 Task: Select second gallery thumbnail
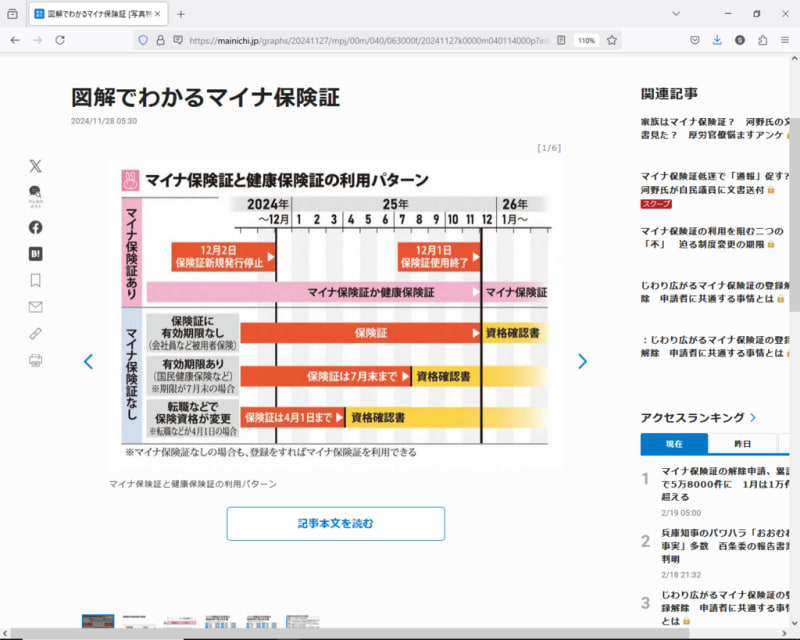click(139, 621)
